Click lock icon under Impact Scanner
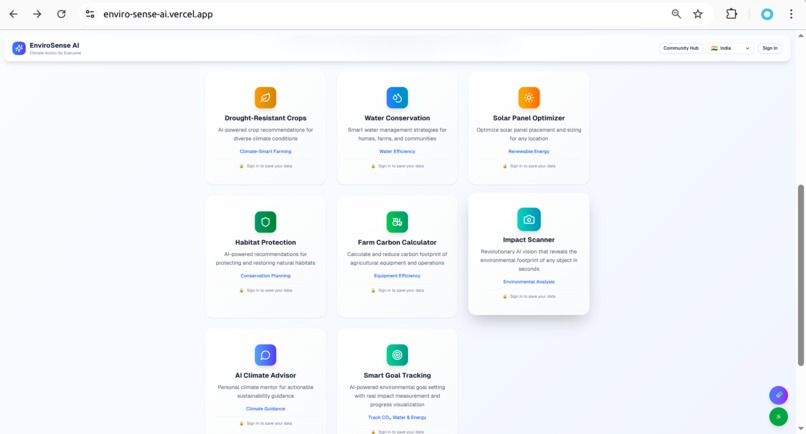 coord(505,296)
